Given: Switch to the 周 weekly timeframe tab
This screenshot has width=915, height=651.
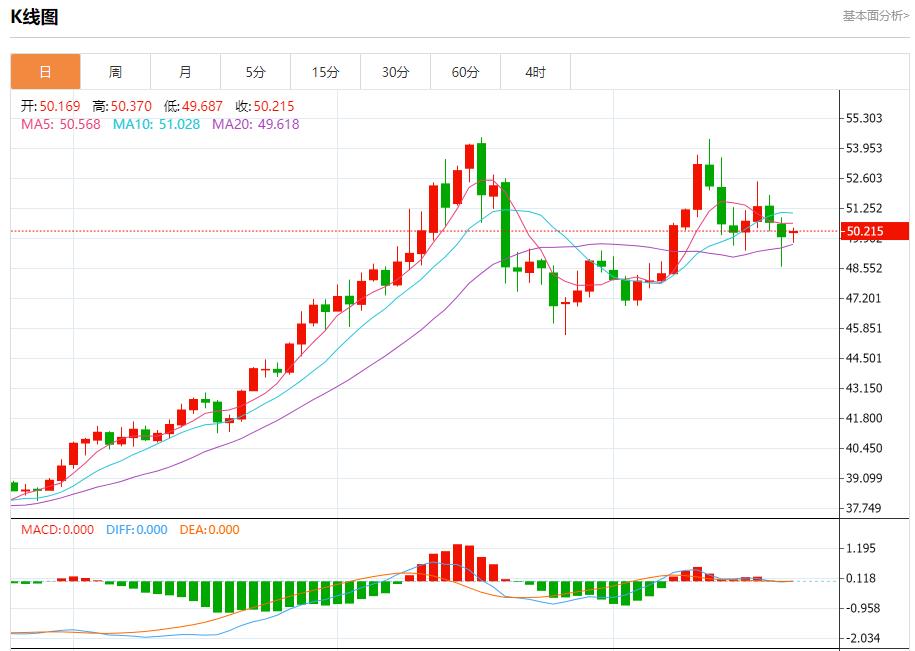Looking at the screenshot, I should 116,71.
